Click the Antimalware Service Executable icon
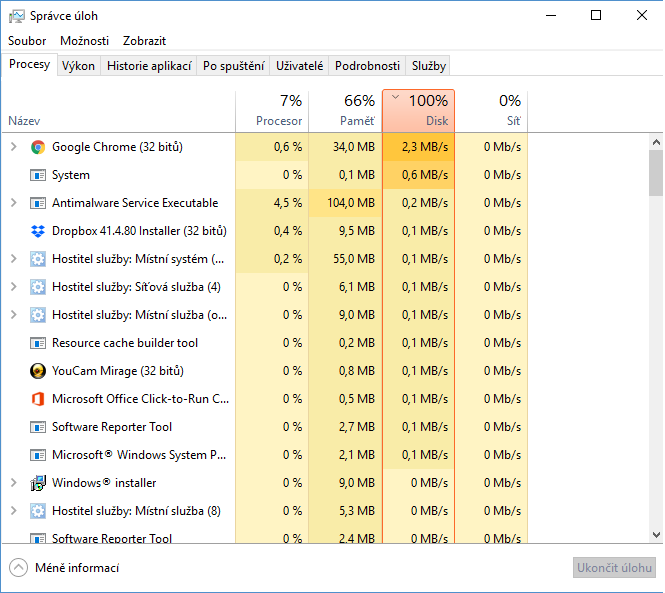 click(x=38, y=203)
